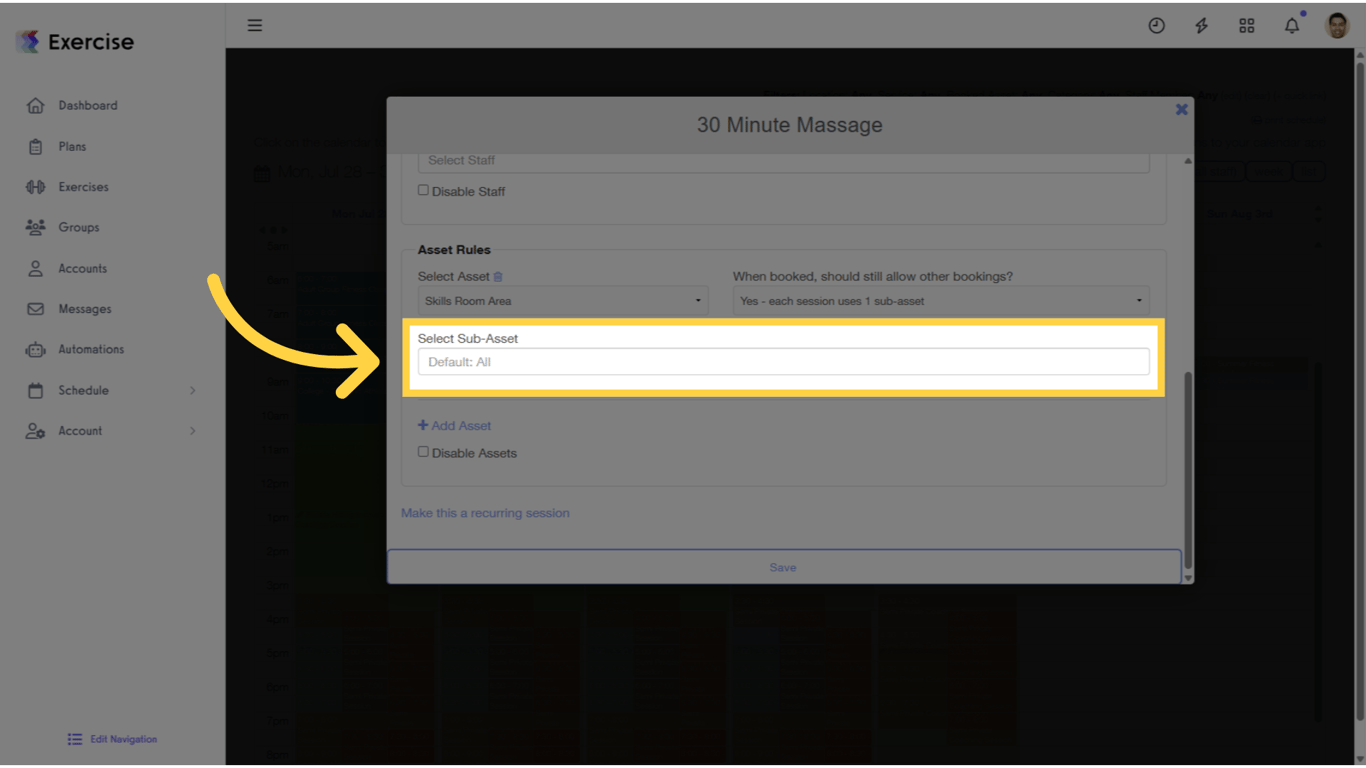Open the Plans page
The width and height of the screenshot is (1366, 768).
[70, 146]
